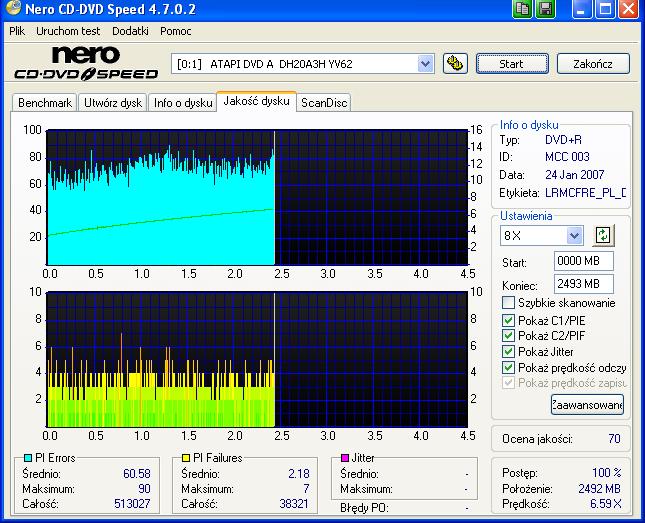Switch to the ScanDisc tab

click(x=324, y=103)
